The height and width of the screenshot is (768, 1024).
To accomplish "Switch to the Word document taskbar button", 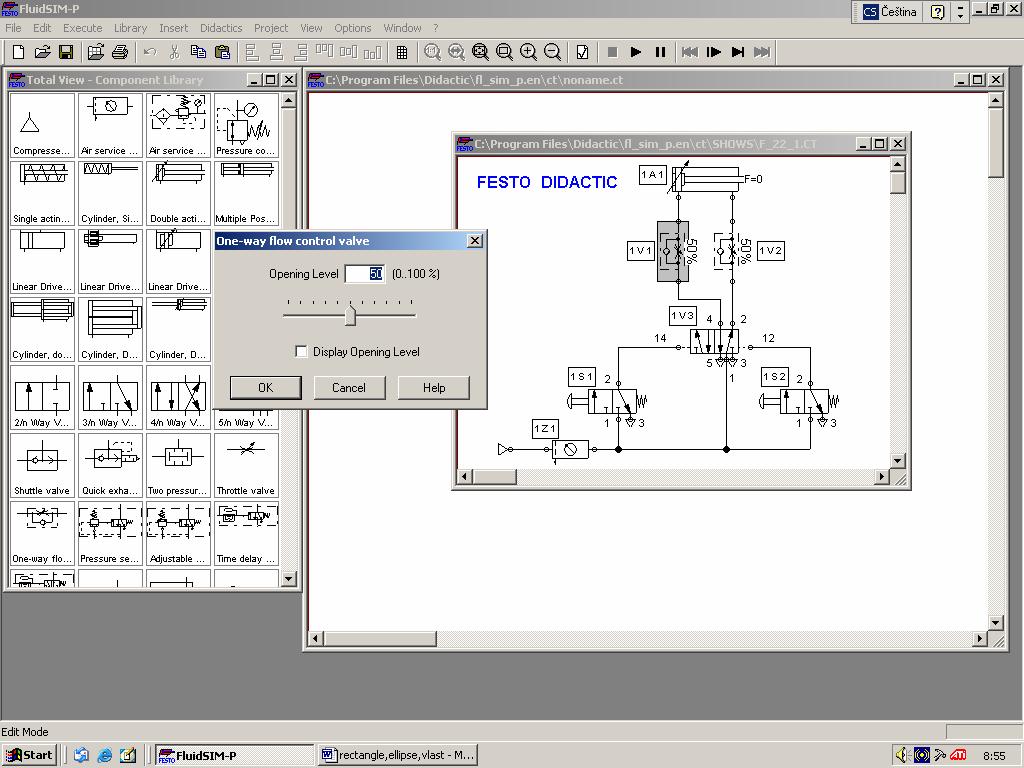I will pos(398,756).
